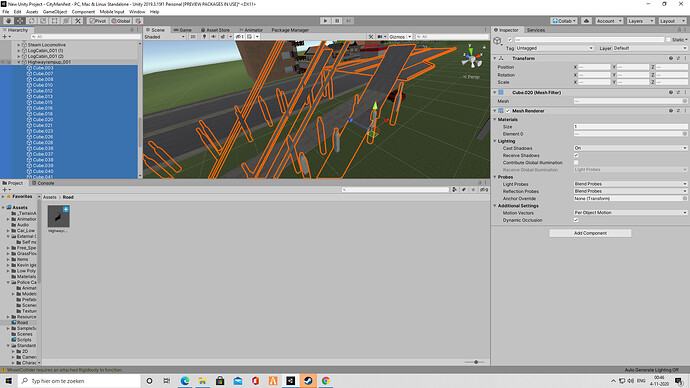Click the Pause button
This screenshot has height=388, width=690.
click(337, 21)
